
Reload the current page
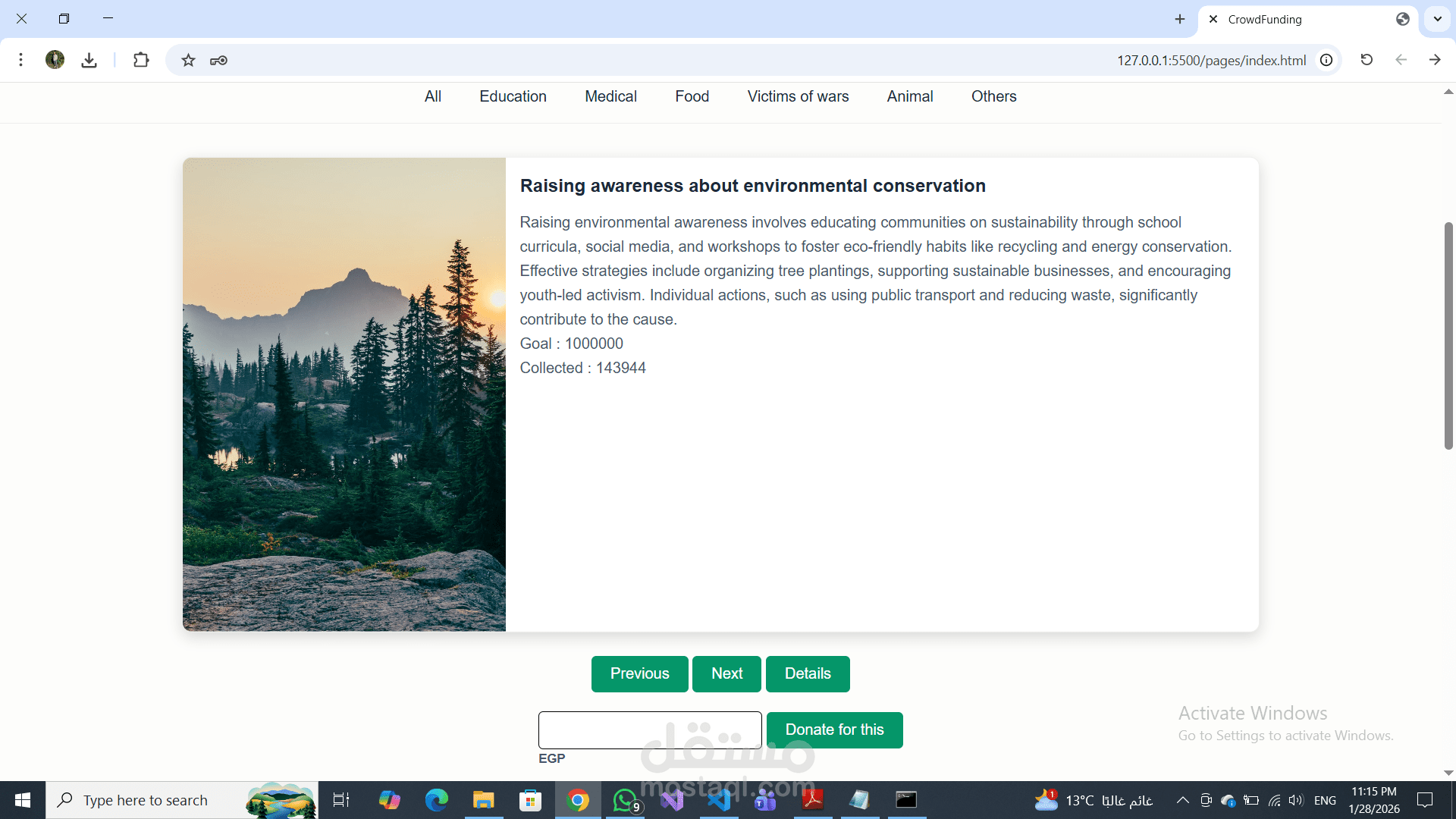[1366, 60]
